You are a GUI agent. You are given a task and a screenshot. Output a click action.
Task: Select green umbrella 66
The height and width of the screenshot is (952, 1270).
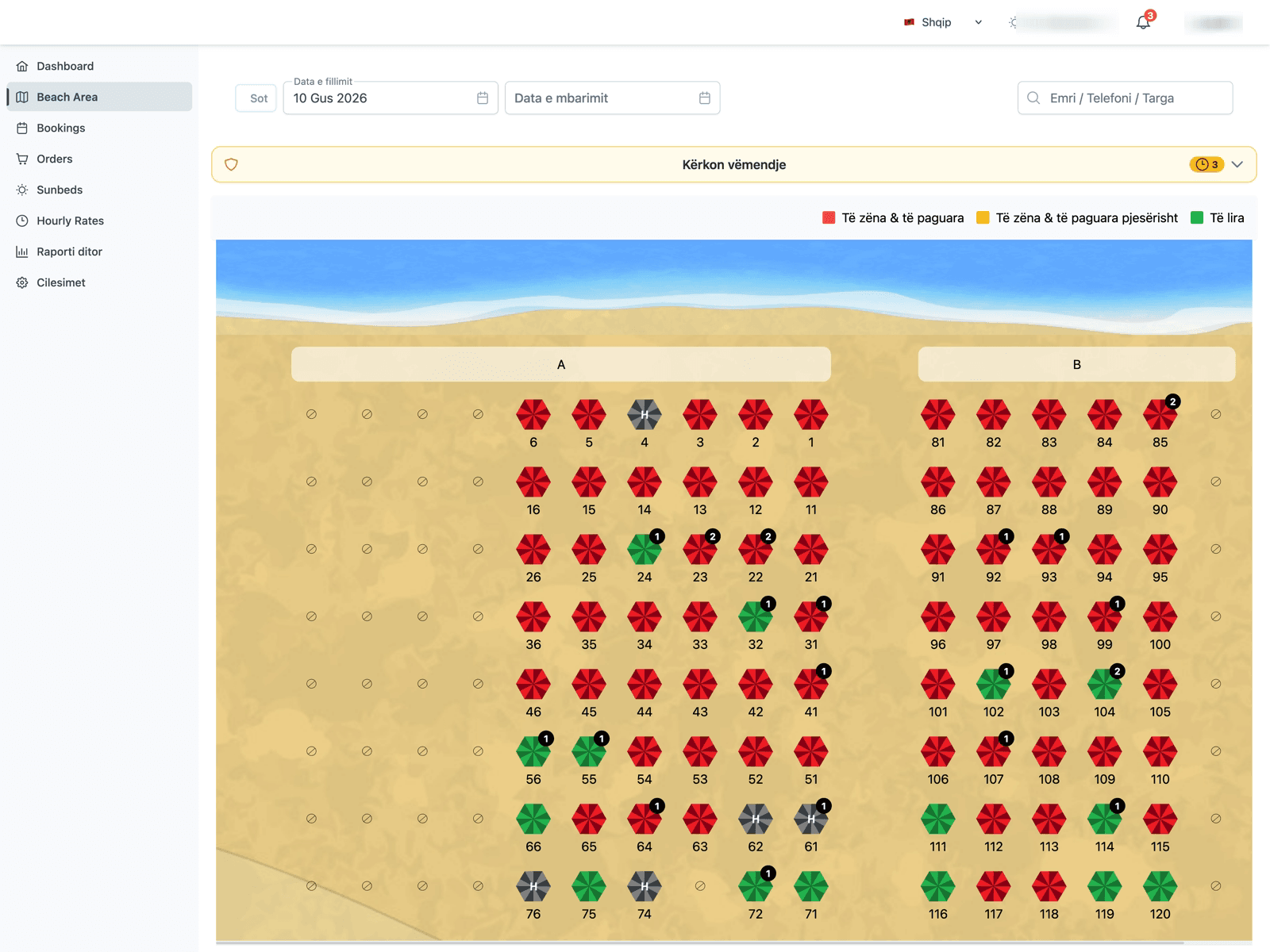tap(533, 820)
